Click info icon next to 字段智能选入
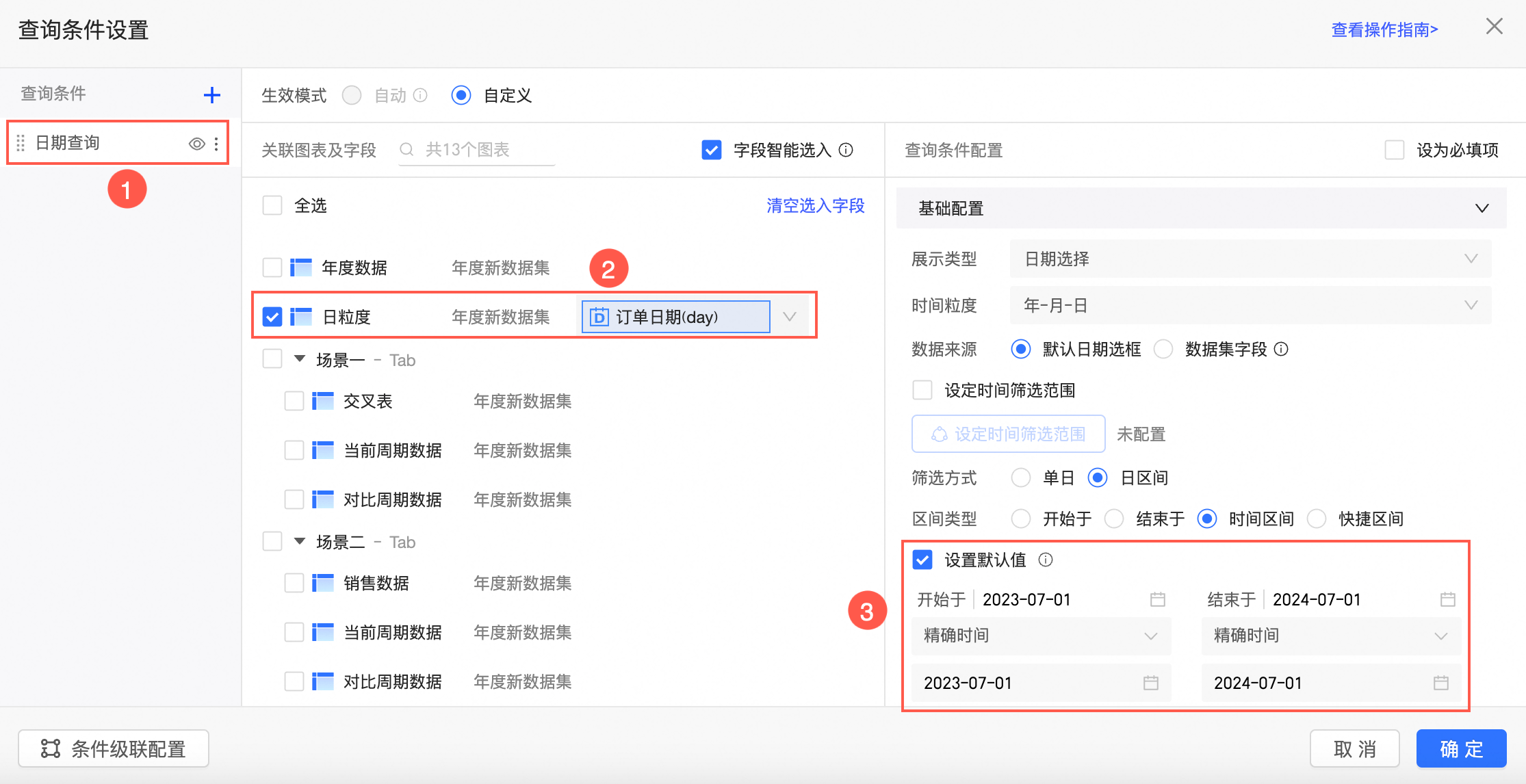This screenshot has width=1526, height=784. pos(846,150)
